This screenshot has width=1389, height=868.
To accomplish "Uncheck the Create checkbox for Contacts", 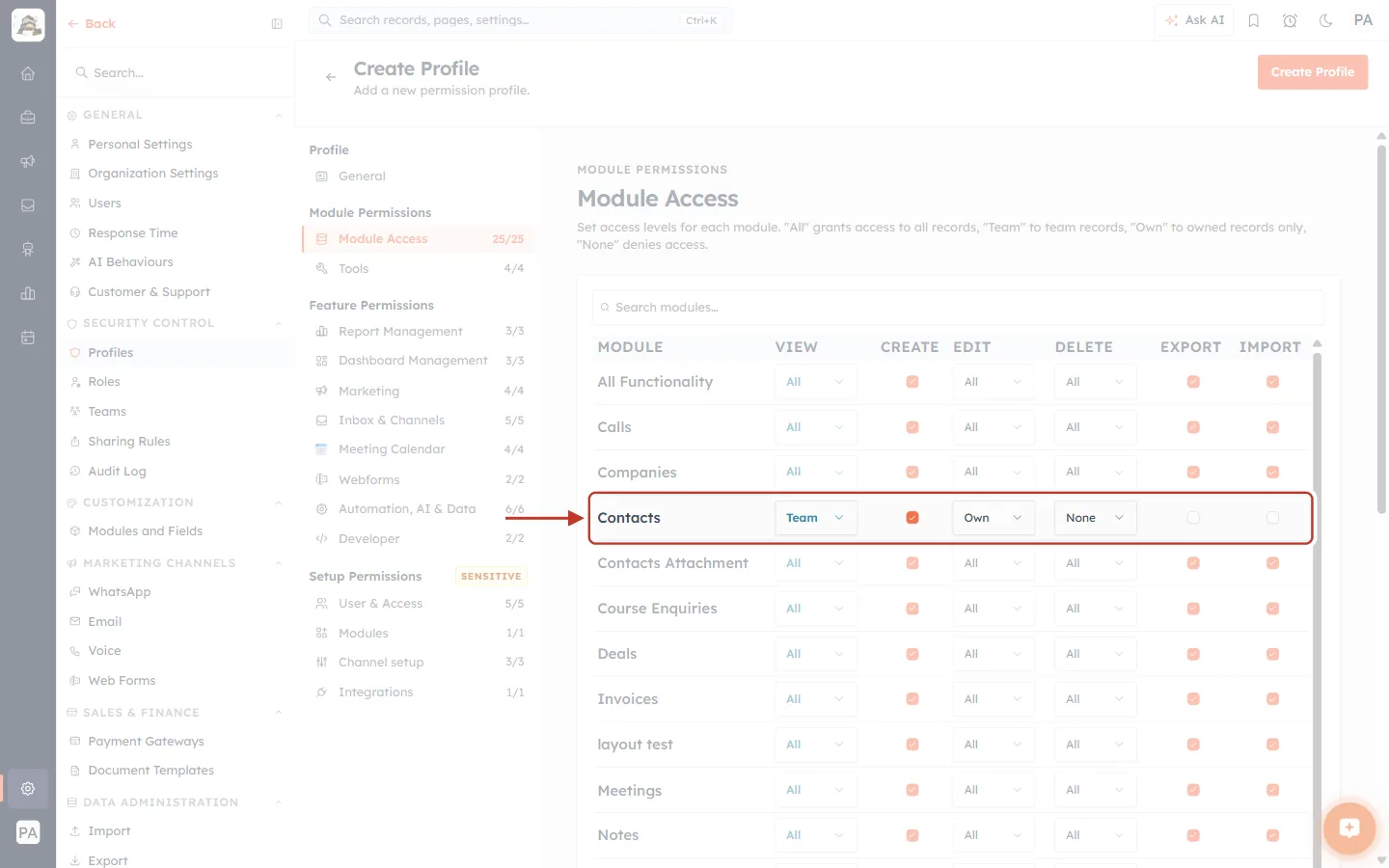I will coord(912,518).
